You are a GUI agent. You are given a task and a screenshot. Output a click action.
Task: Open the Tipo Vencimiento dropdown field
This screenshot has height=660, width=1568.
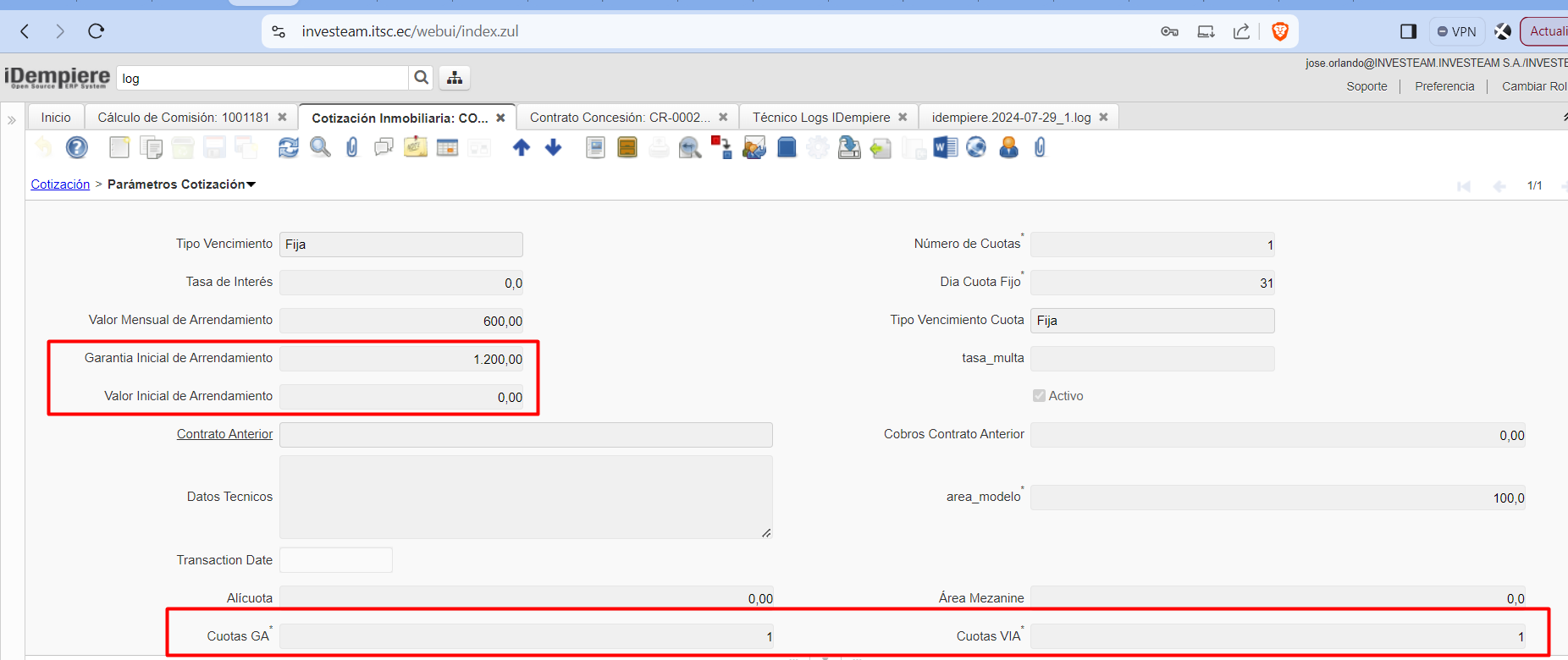[400, 245]
